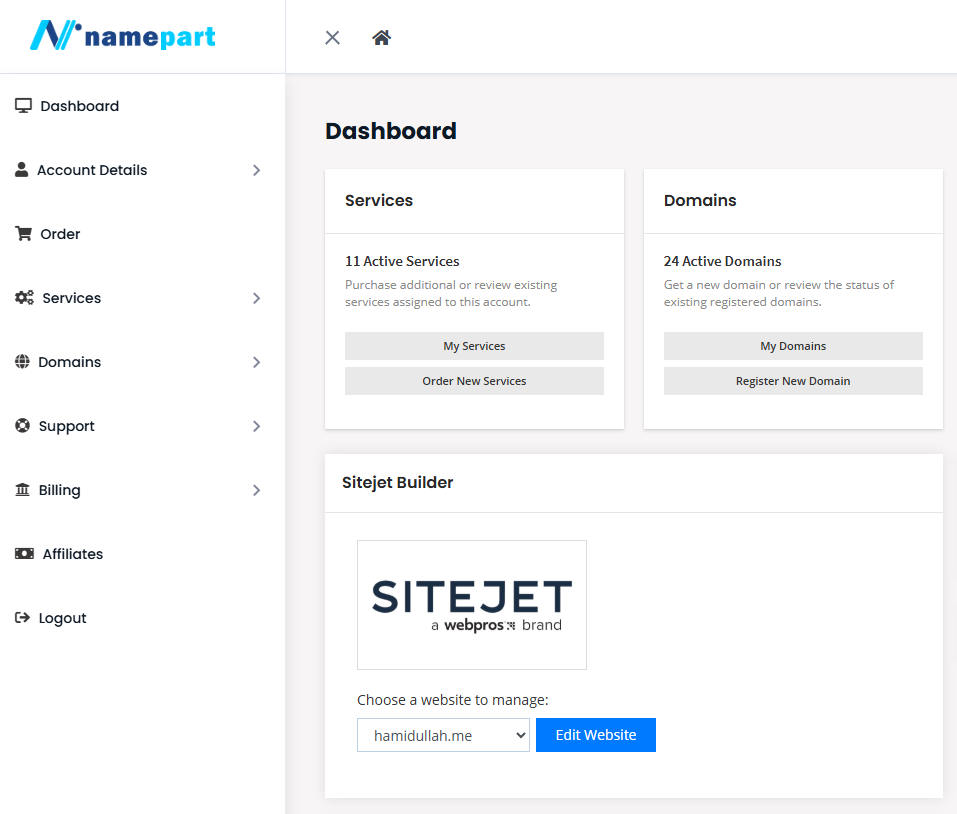This screenshot has width=957, height=814.
Task: Click the namepart logo
Action: (123, 35)
